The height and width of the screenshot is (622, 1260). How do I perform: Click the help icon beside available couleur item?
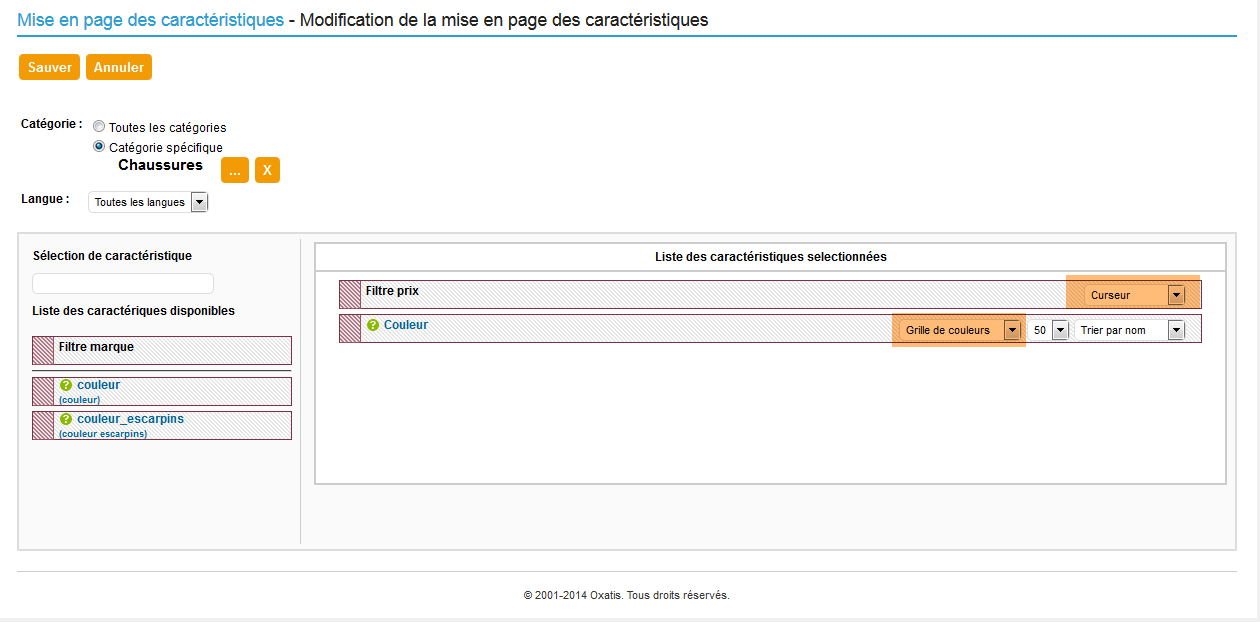(66, 385)
